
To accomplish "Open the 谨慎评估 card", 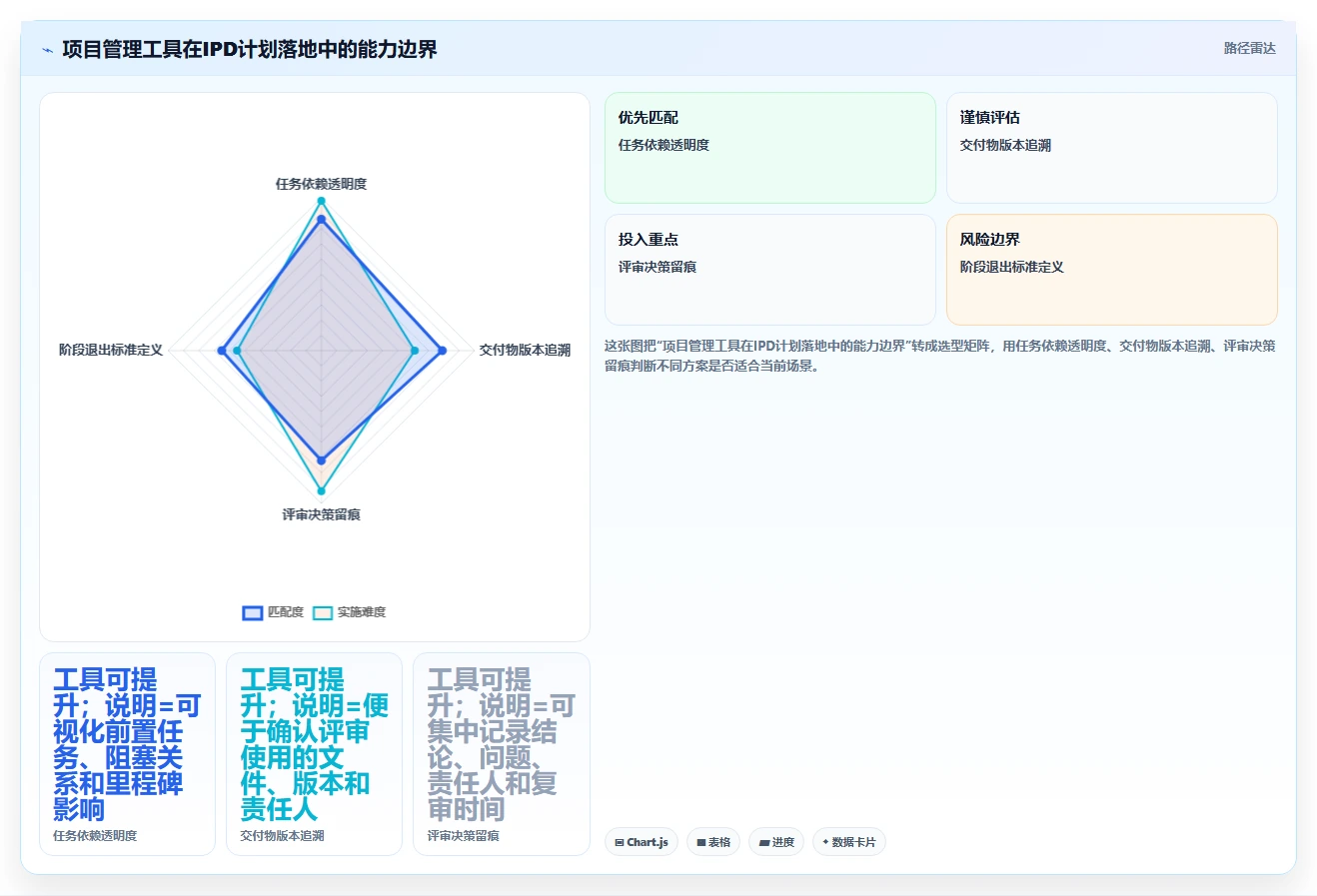I will 1112,148.
